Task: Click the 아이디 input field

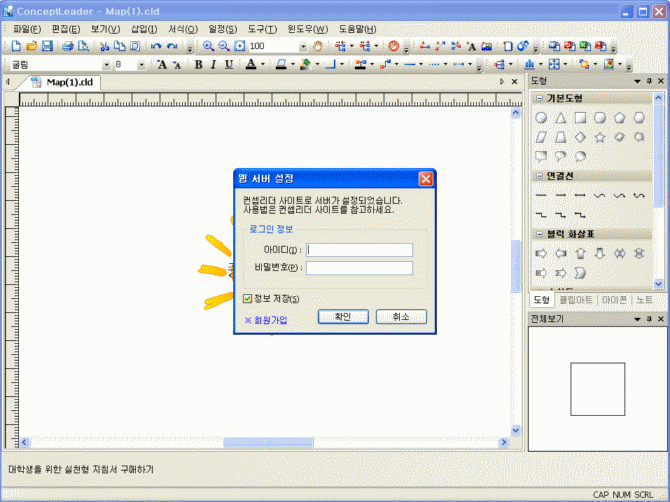Action: point(359,250)
